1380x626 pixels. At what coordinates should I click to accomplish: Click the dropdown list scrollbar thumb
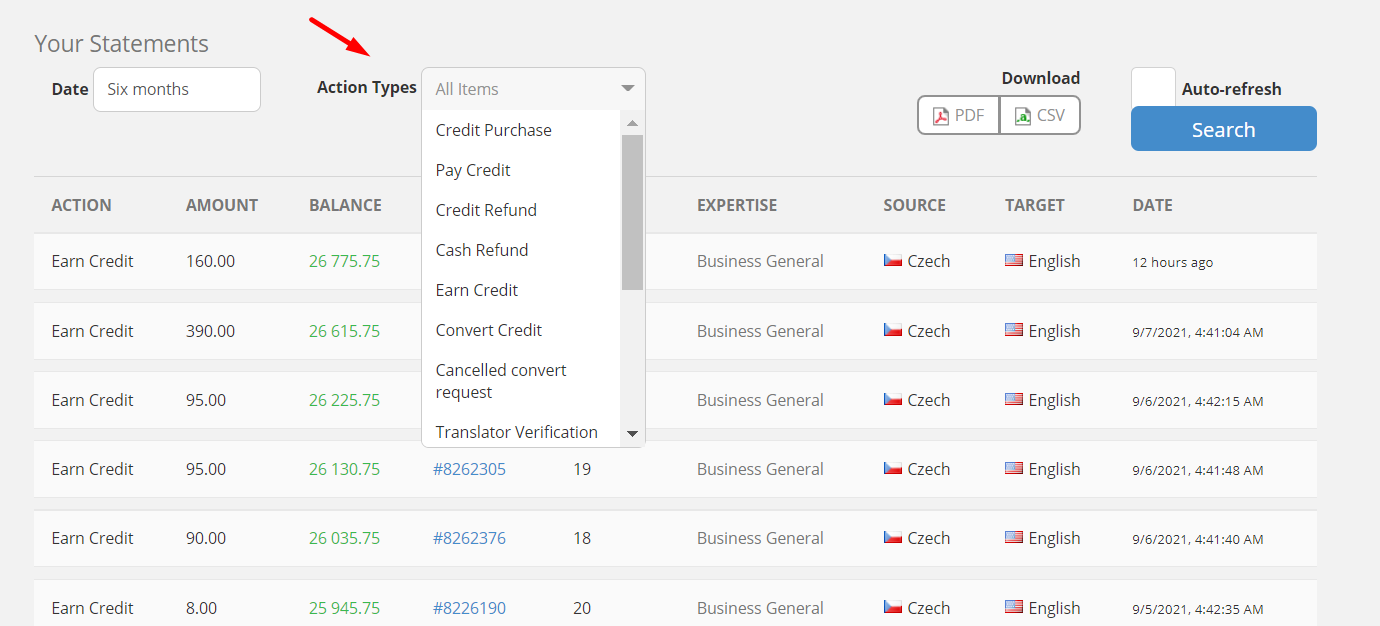pyautogui.click(x=632, y=212)
